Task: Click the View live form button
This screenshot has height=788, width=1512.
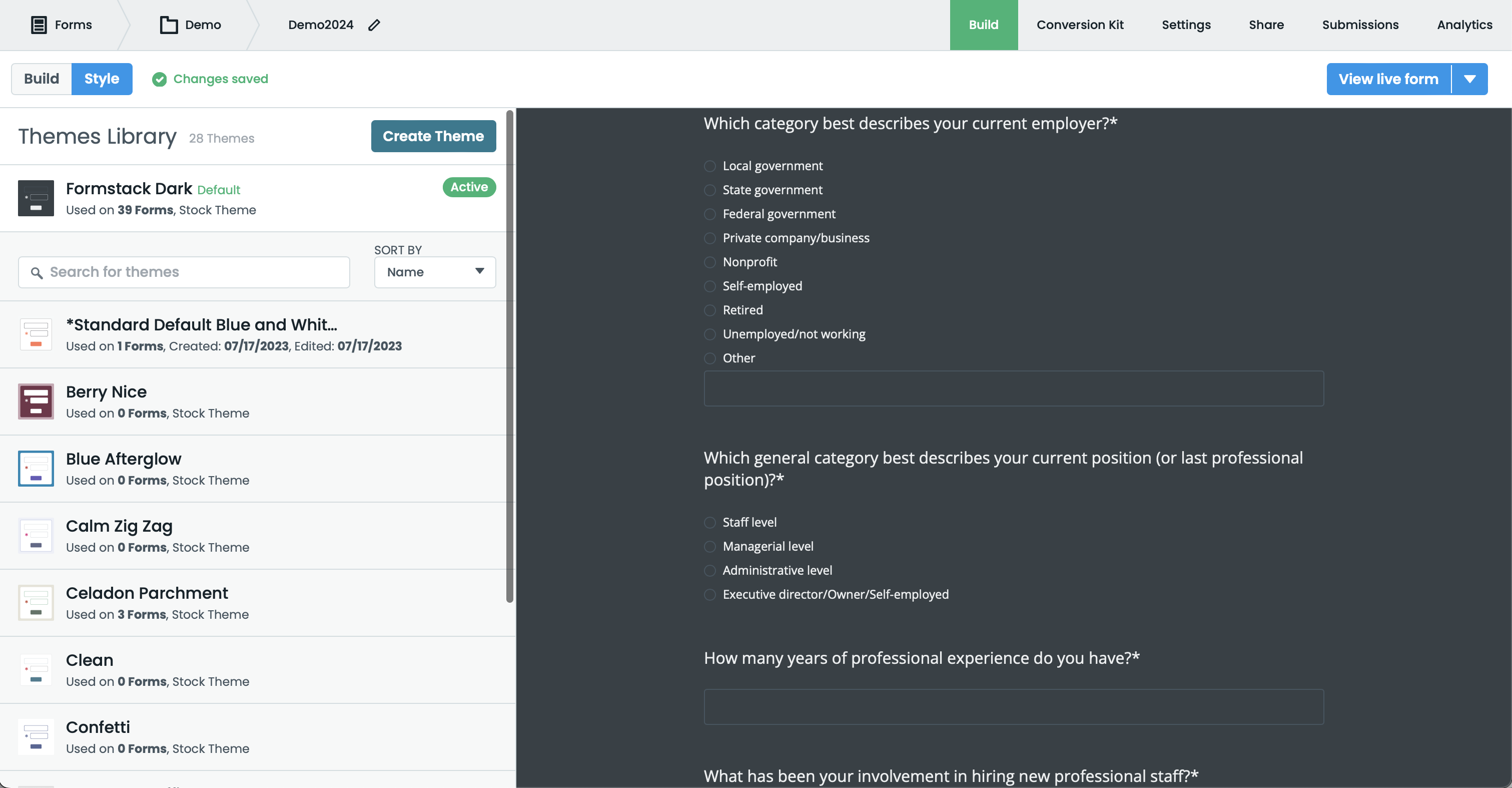Action: [1388, 79]
